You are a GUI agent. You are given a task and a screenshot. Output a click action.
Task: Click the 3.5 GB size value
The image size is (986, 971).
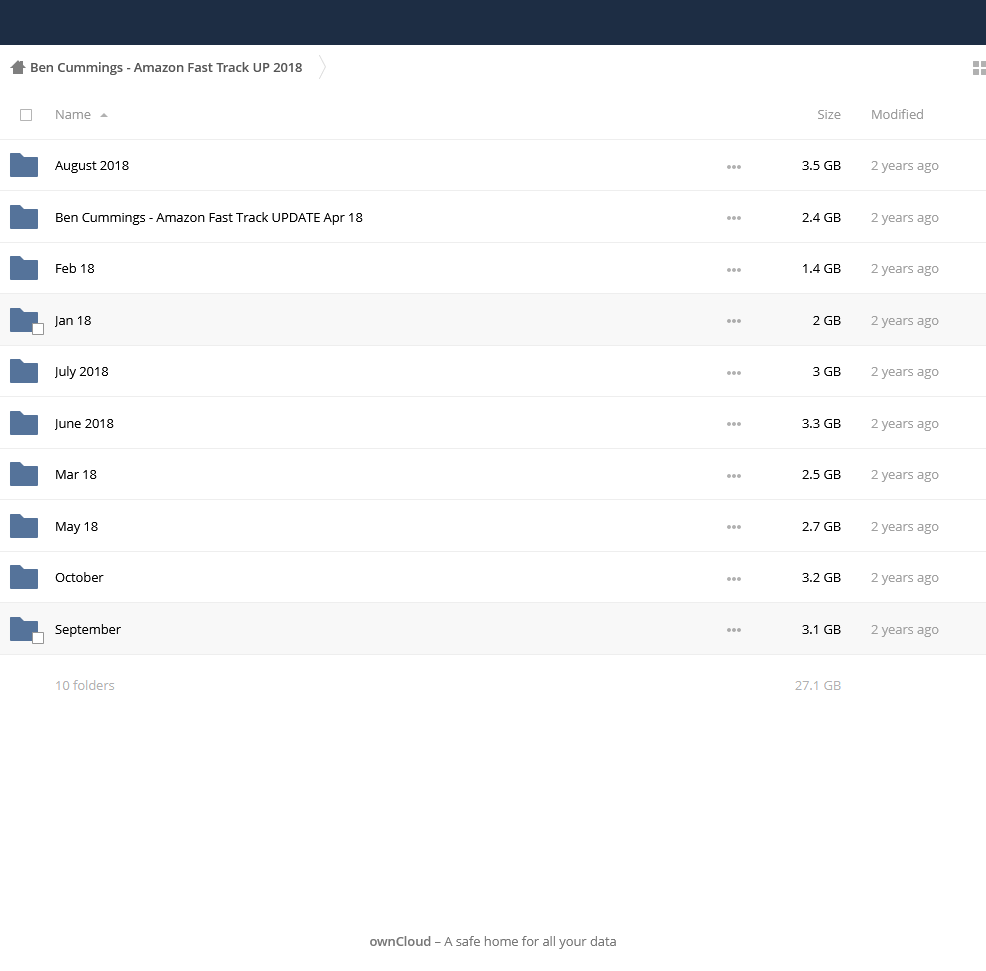[821, 165]
